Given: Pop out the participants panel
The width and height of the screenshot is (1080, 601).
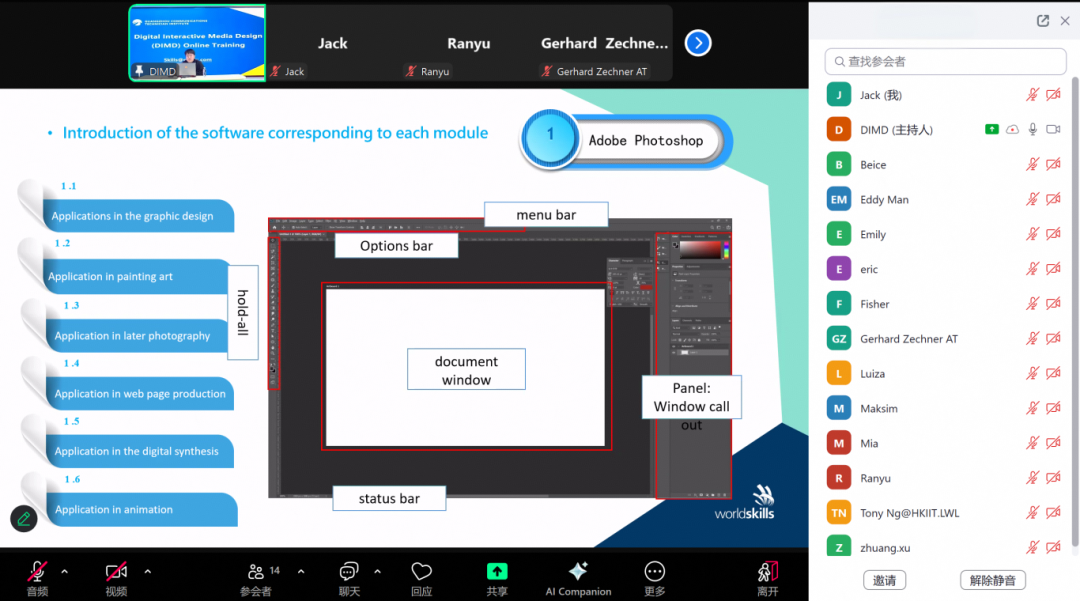Looking at the screenshot, I should point(1043,21).
